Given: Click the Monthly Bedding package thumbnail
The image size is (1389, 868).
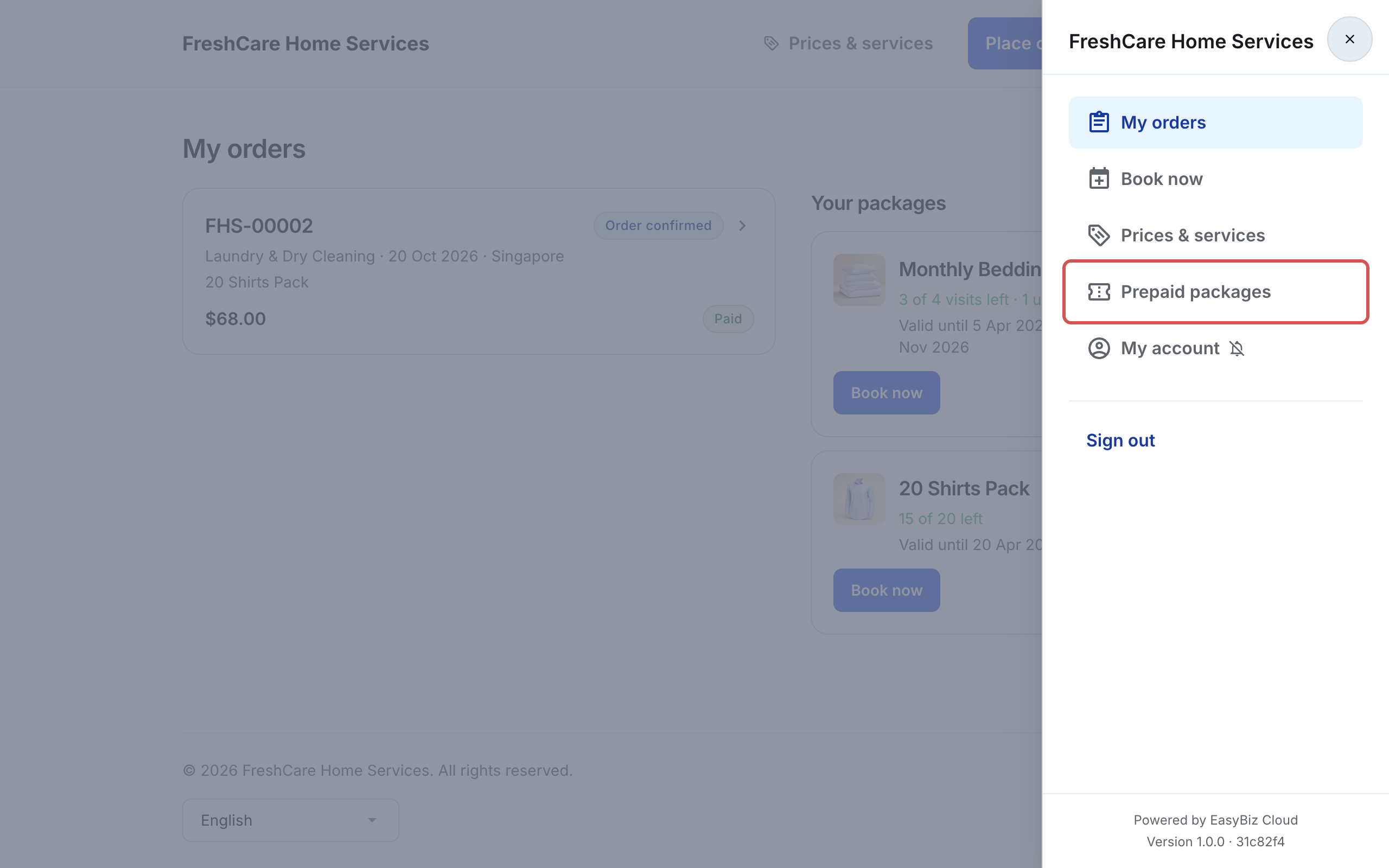Looking at the screenshot, I should pos(859,279).
